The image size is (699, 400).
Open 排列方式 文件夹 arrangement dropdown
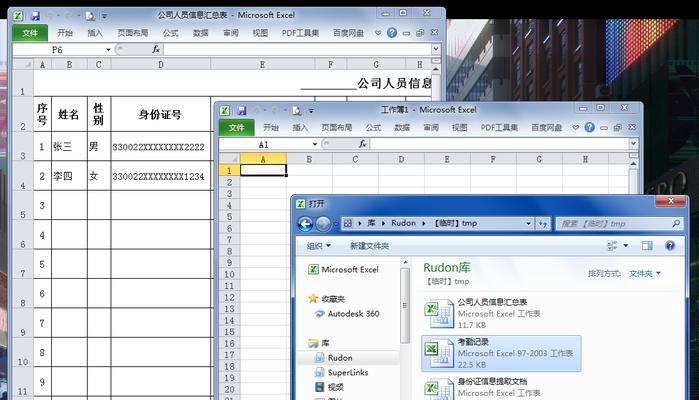(x=645, y=273)
